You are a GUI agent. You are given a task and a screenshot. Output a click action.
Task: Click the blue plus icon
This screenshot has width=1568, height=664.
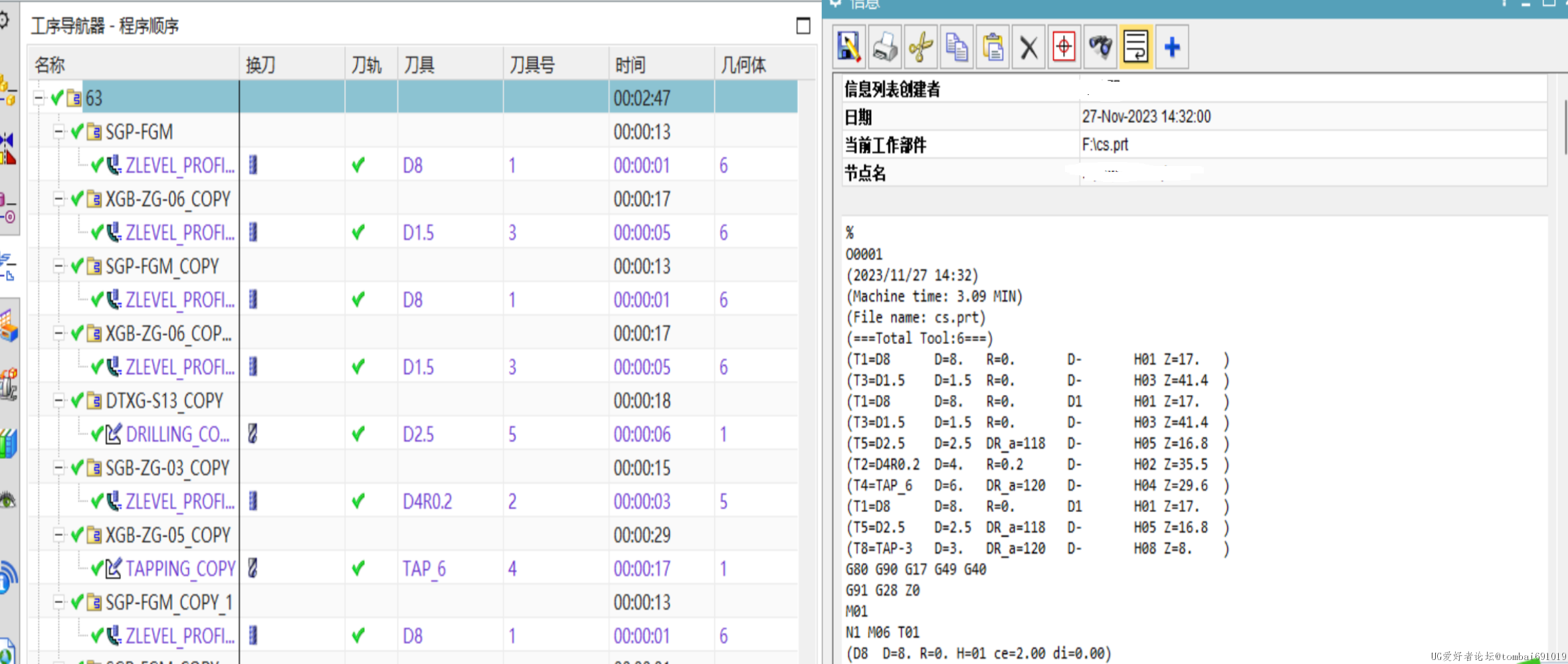tap(1172, 47)
